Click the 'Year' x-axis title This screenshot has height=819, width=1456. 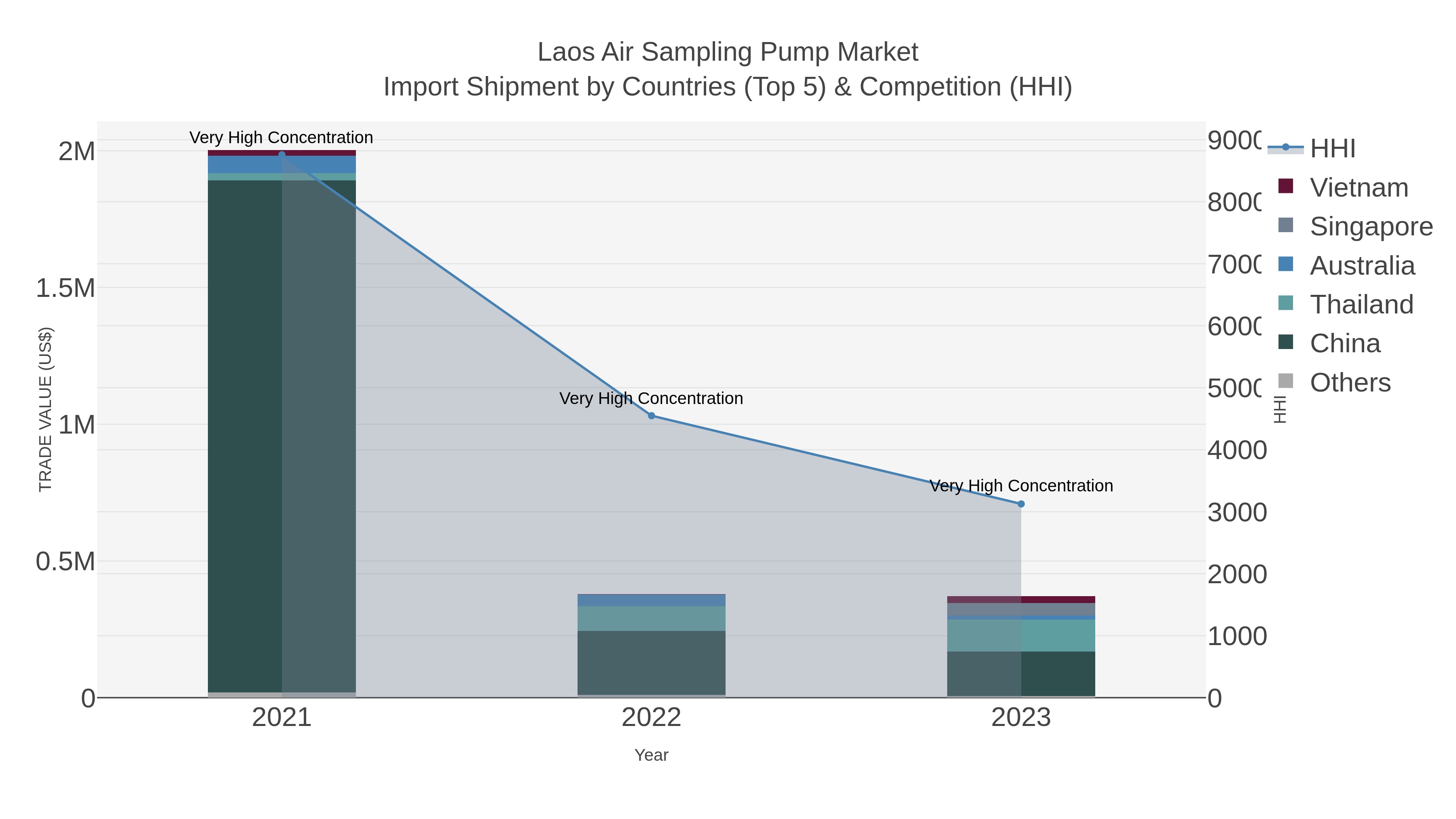[651, 755]
